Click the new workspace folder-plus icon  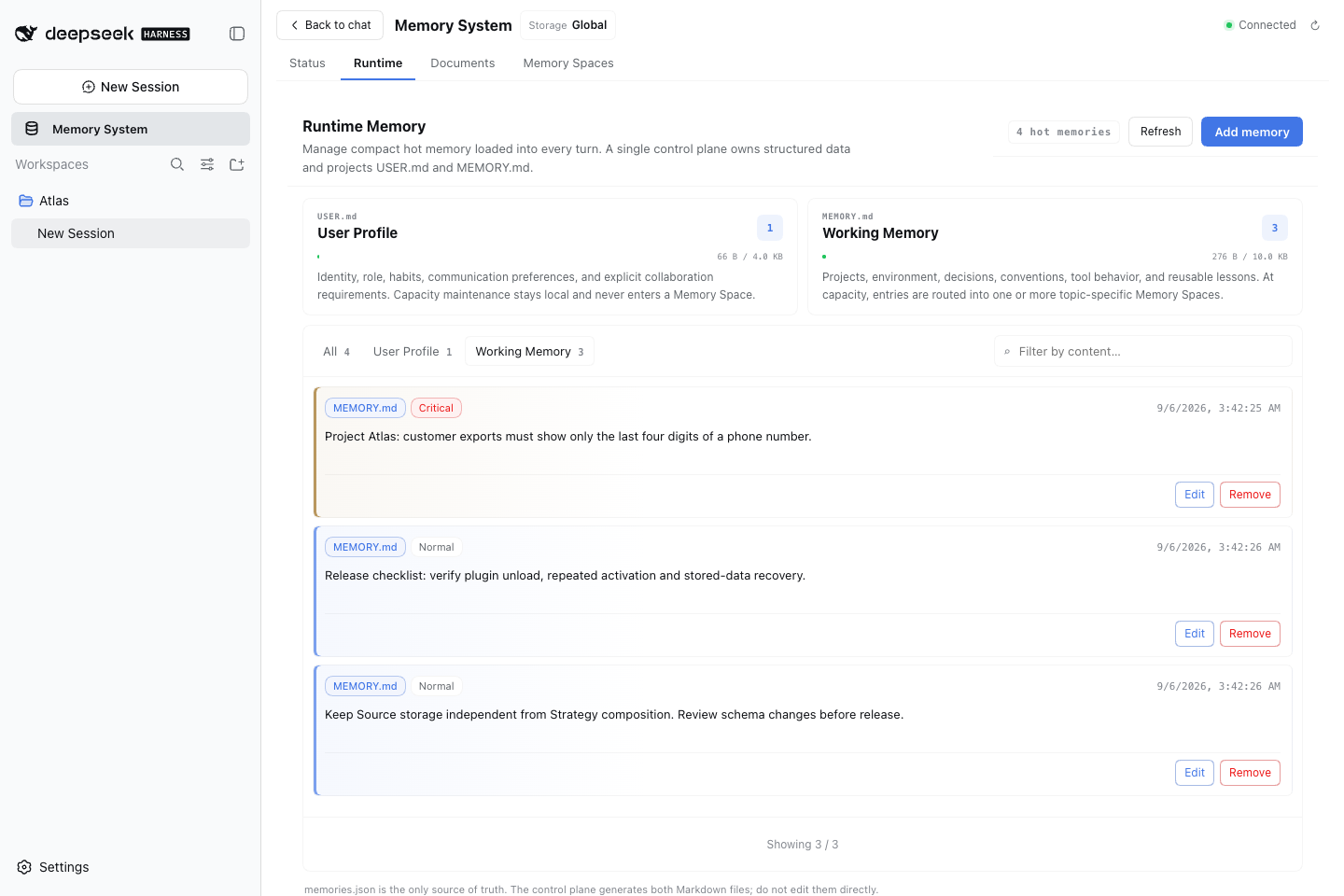click(237, 164)
